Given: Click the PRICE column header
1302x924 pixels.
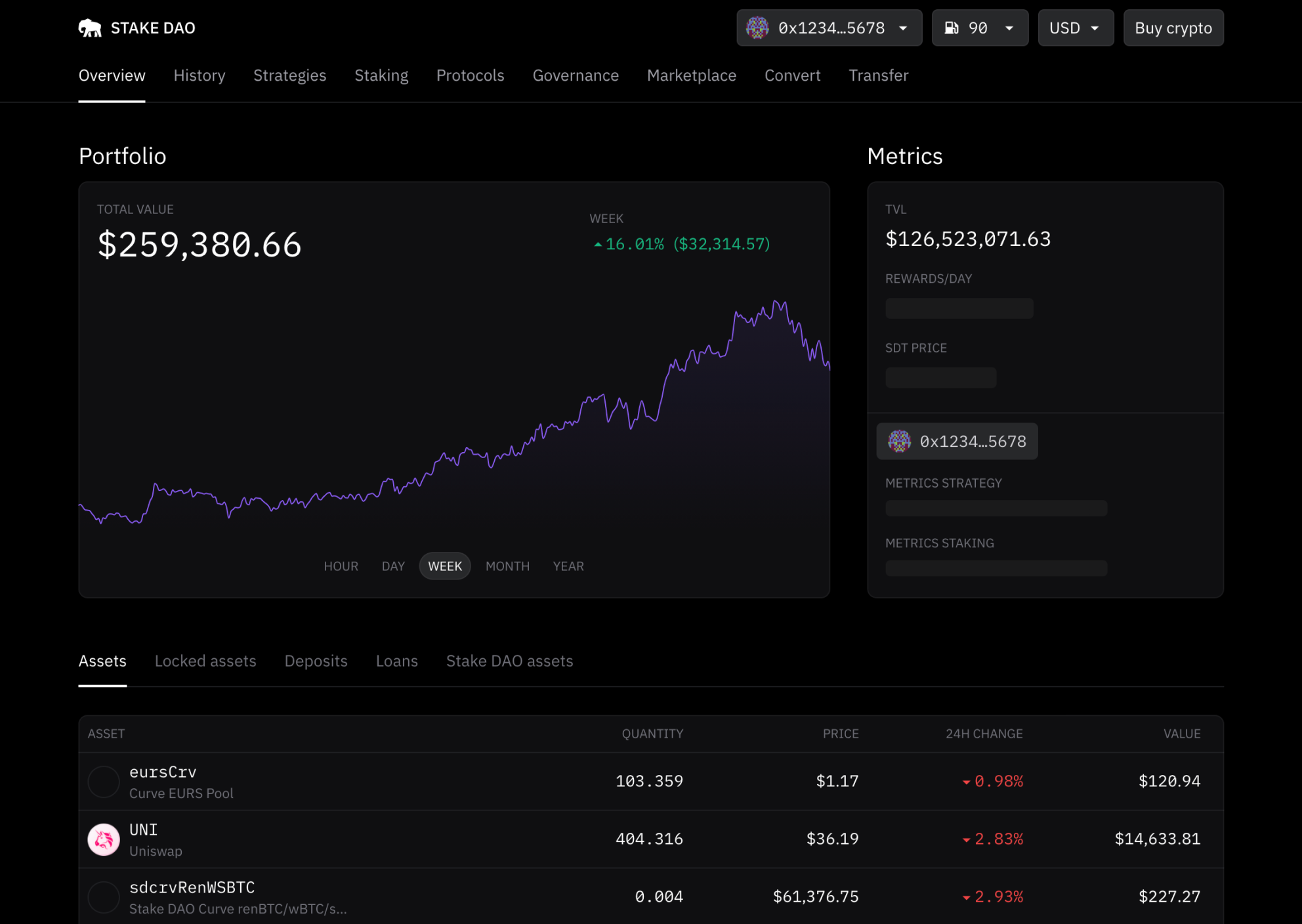Looking at the screenshot, I should pos(841,734).
